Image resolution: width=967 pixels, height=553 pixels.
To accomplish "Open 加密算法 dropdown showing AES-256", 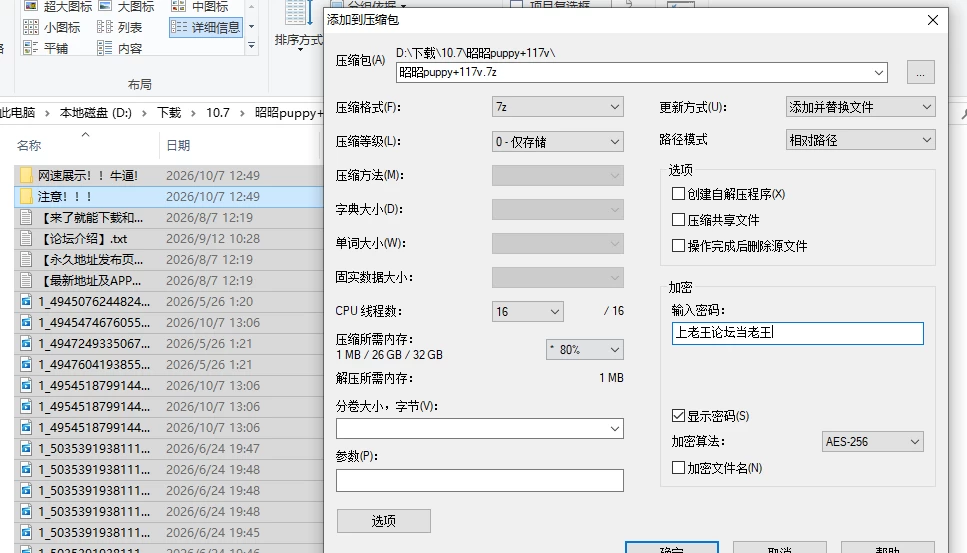I will coord(873,441).
